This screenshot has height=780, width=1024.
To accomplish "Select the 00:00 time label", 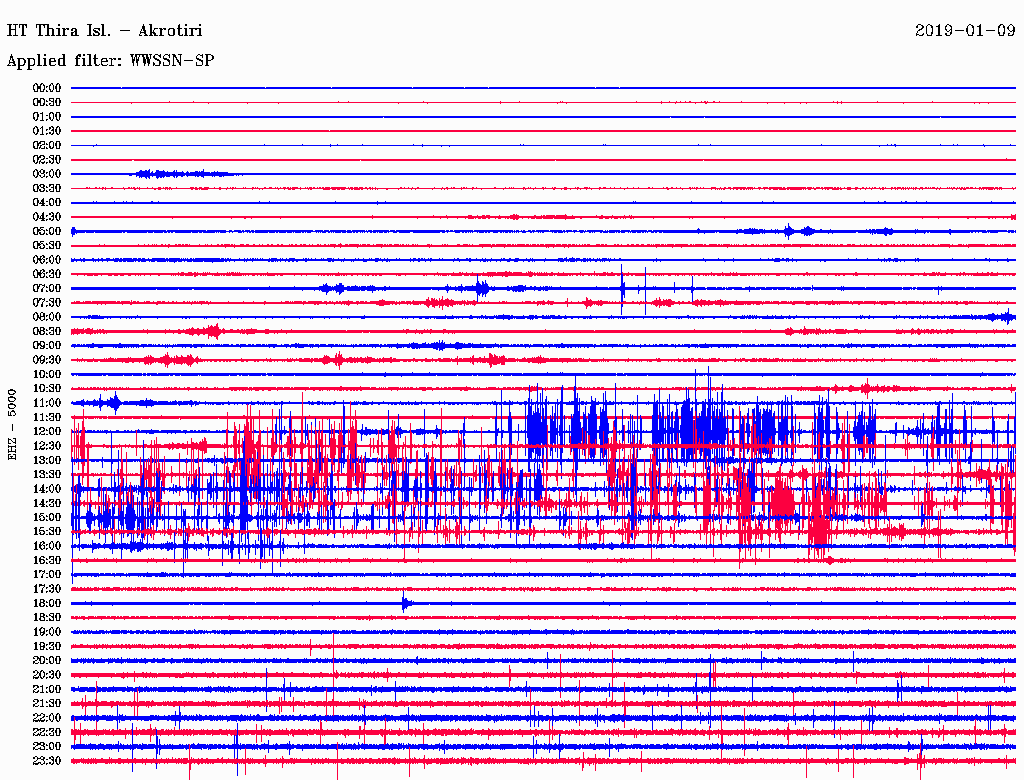I will [46, 88].
